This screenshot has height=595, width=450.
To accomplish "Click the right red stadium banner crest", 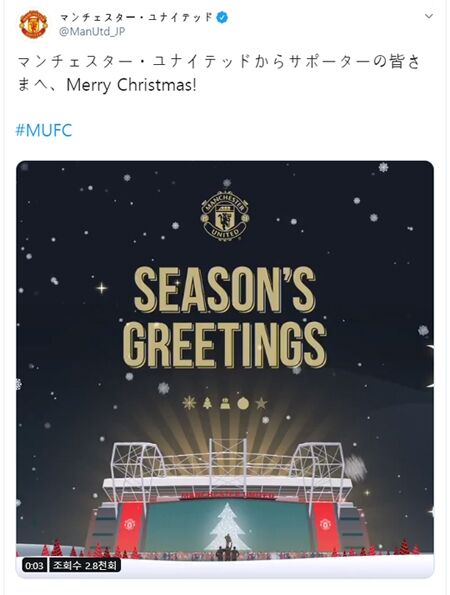I will (325, 524).
